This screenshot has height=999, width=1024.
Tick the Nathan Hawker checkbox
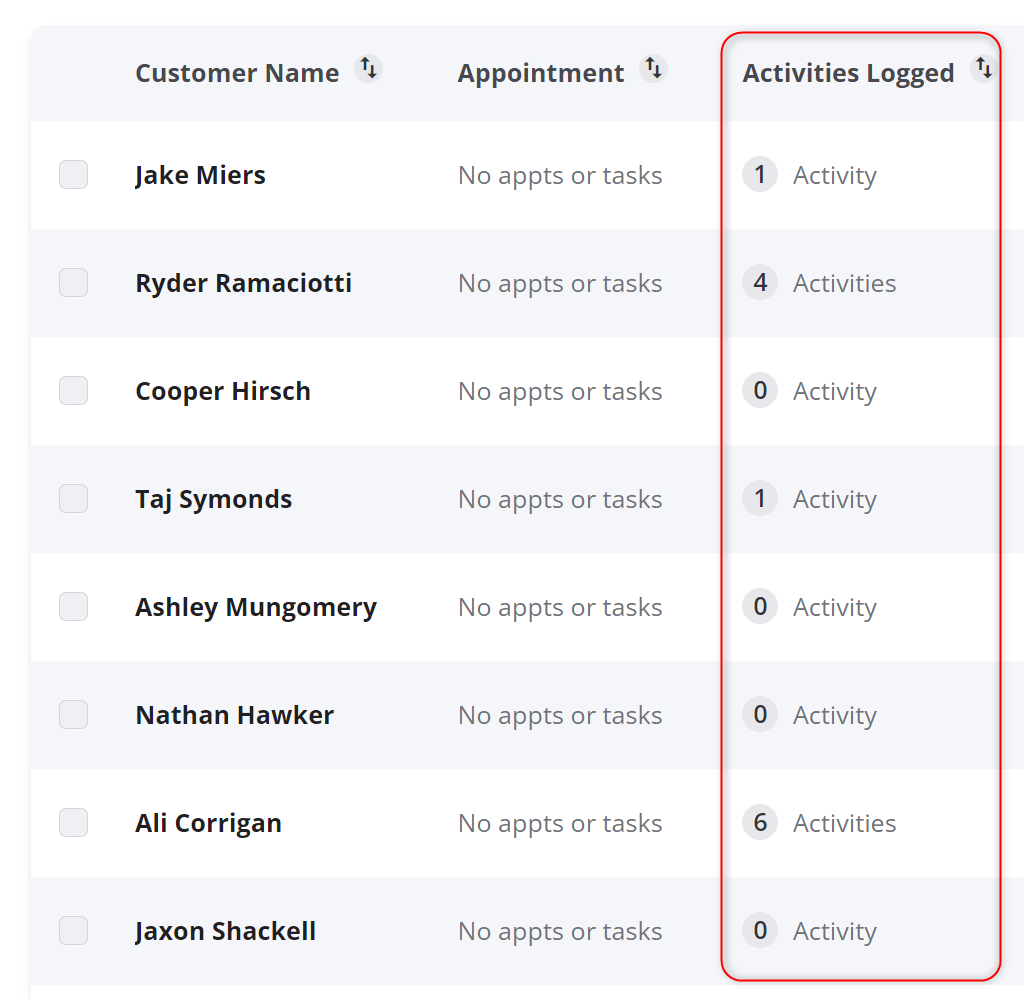click(x=73, y=714)
